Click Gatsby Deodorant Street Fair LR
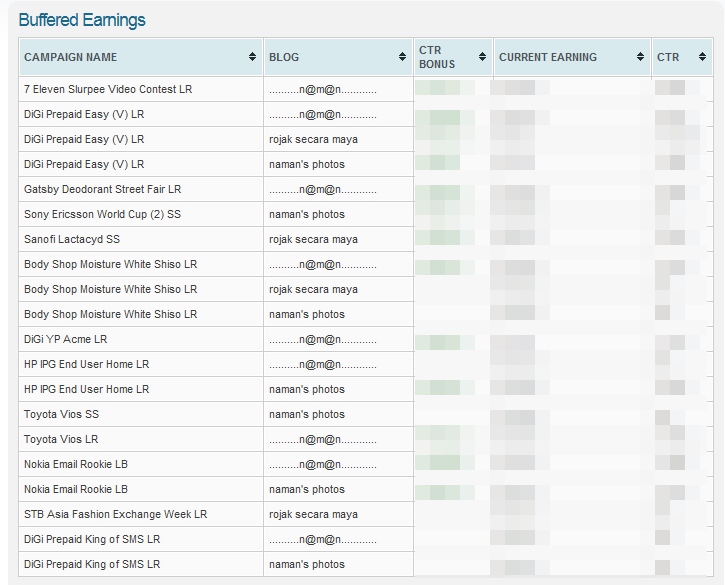725x585 pixels. (x=103, y=189)
